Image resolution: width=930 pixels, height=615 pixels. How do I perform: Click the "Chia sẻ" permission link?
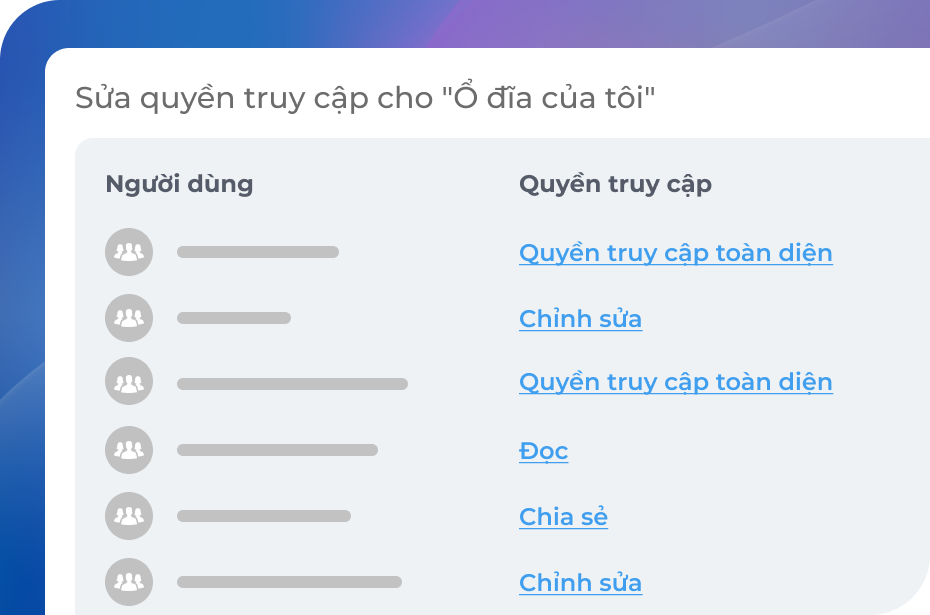pos(563,517)
